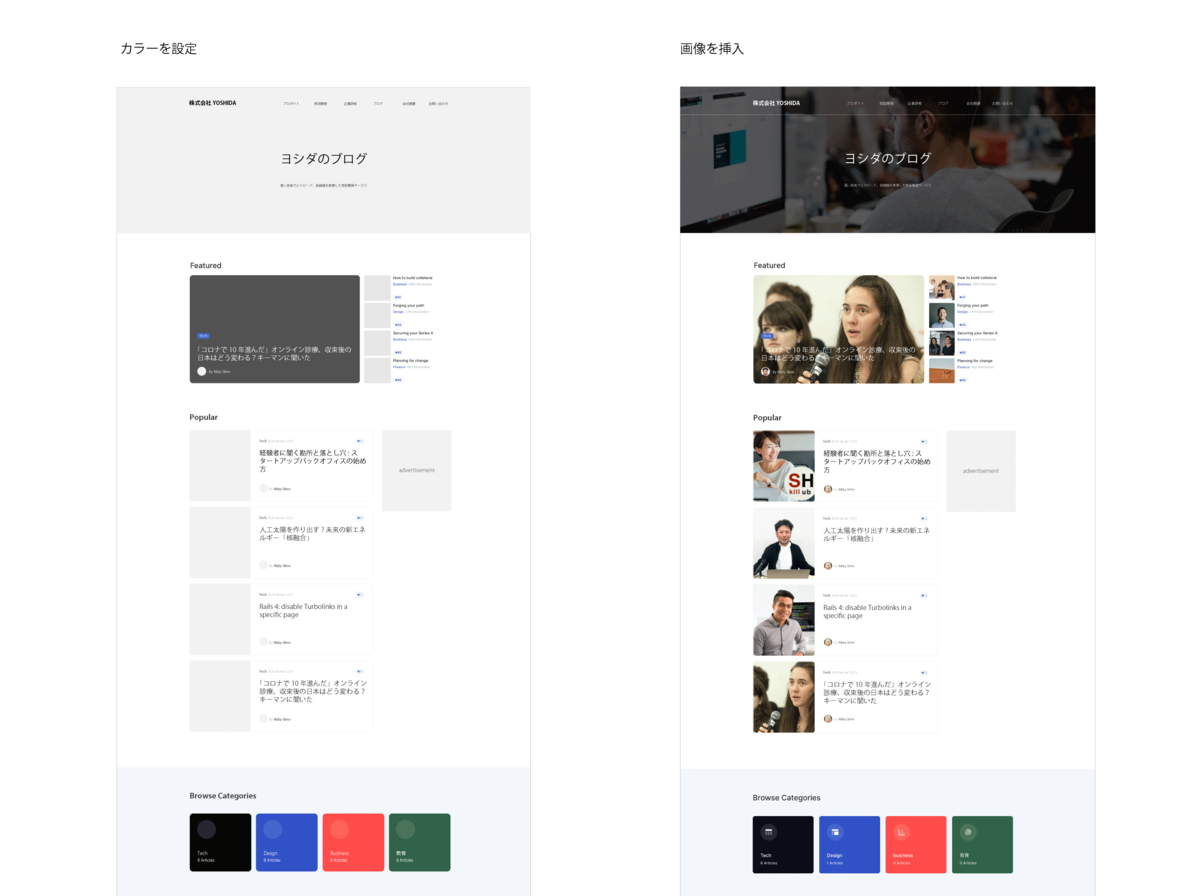The height and width of the screenshot is (896, 1200).
Task: Click placeholder circle on red Business card in the gray mockup
Action: point(339,829)
